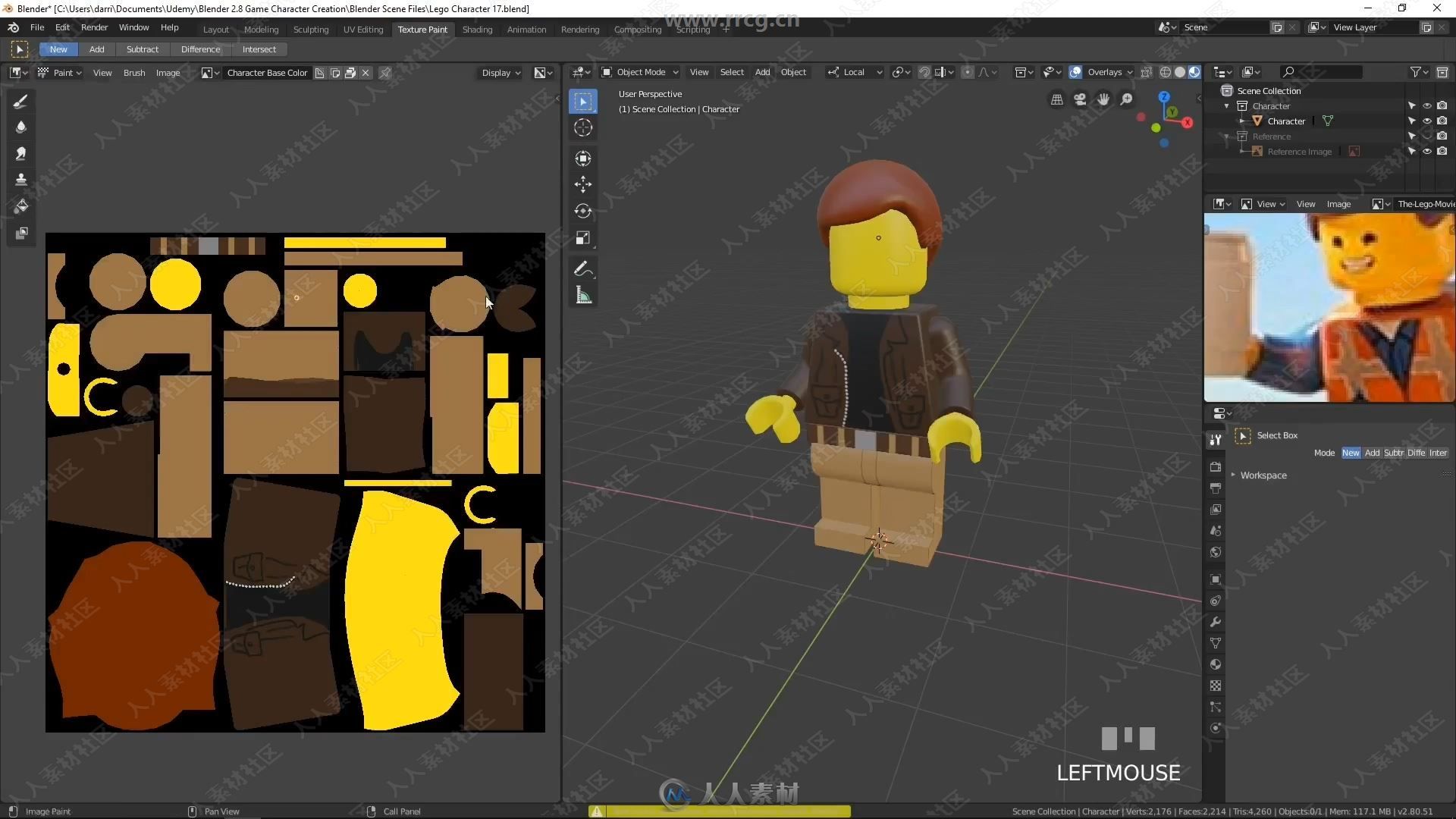1456x819 pixels.
Task: Collapse the Reference collection in outliner
Action: click(x=1227, y=136)
